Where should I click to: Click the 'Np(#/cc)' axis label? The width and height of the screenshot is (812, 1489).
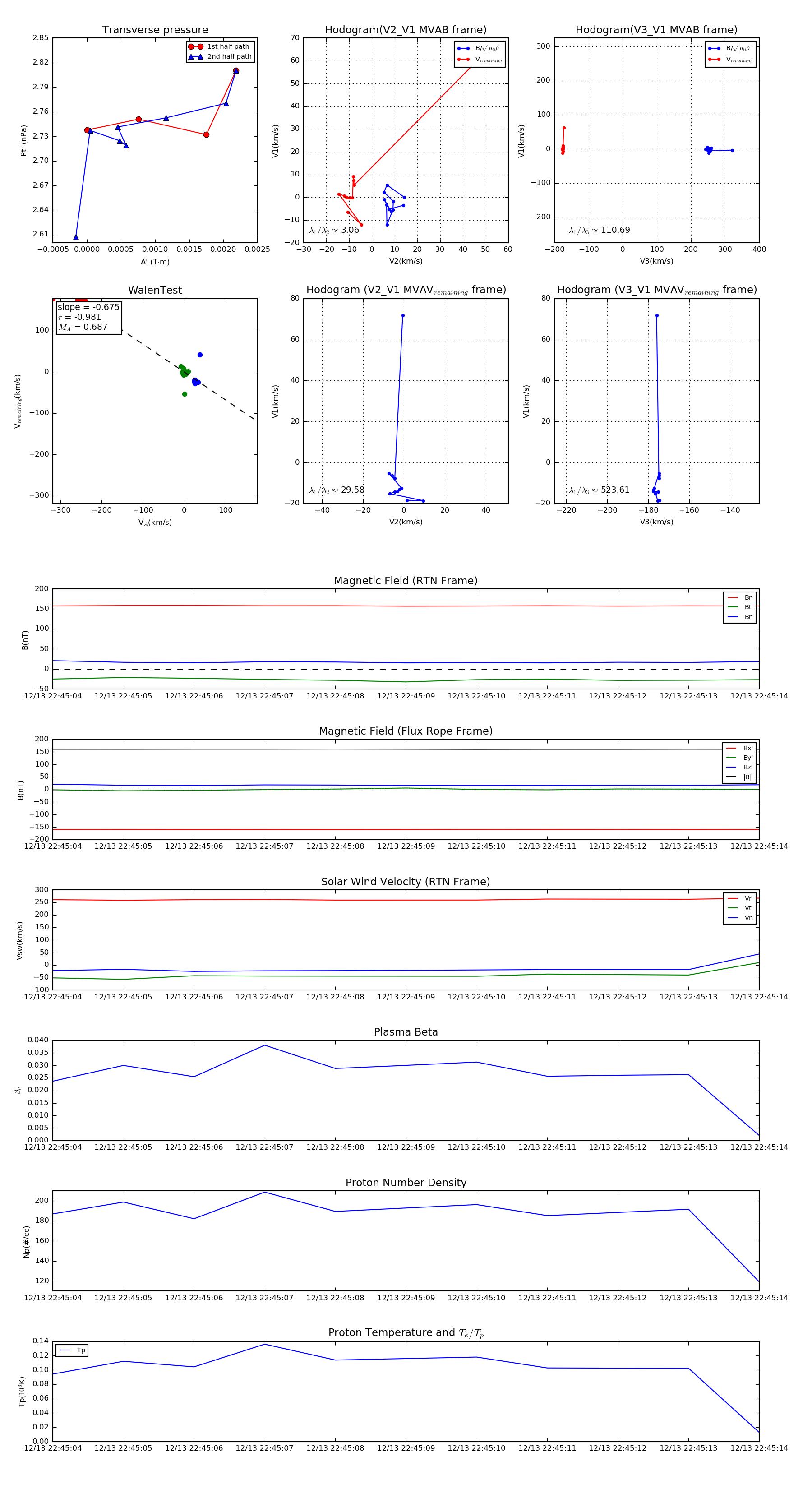pyautogui.click(x=26, y=1242)
